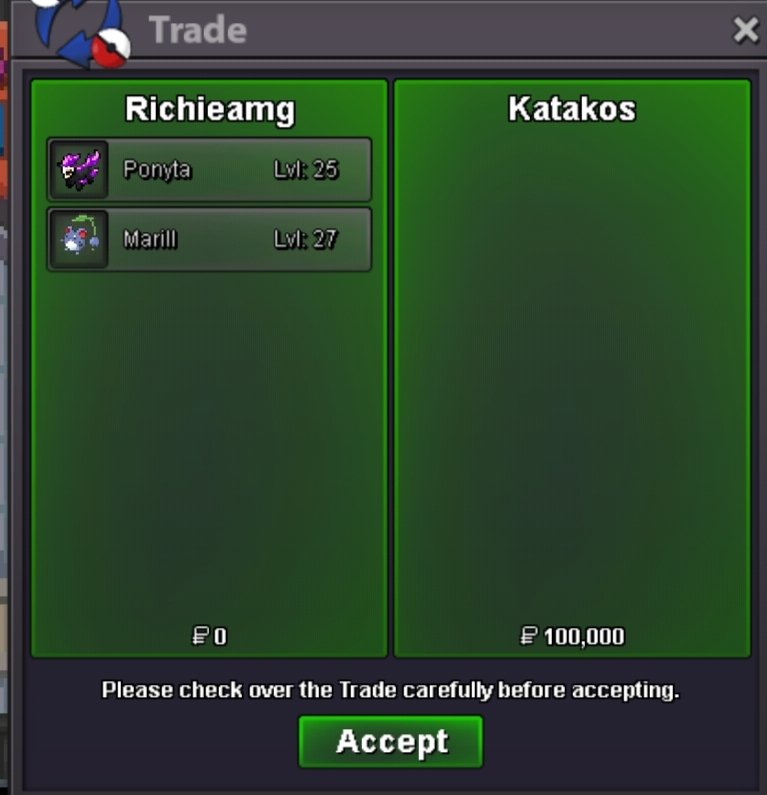
Task: Click the Ponyta name label
Action: (157, 170)
